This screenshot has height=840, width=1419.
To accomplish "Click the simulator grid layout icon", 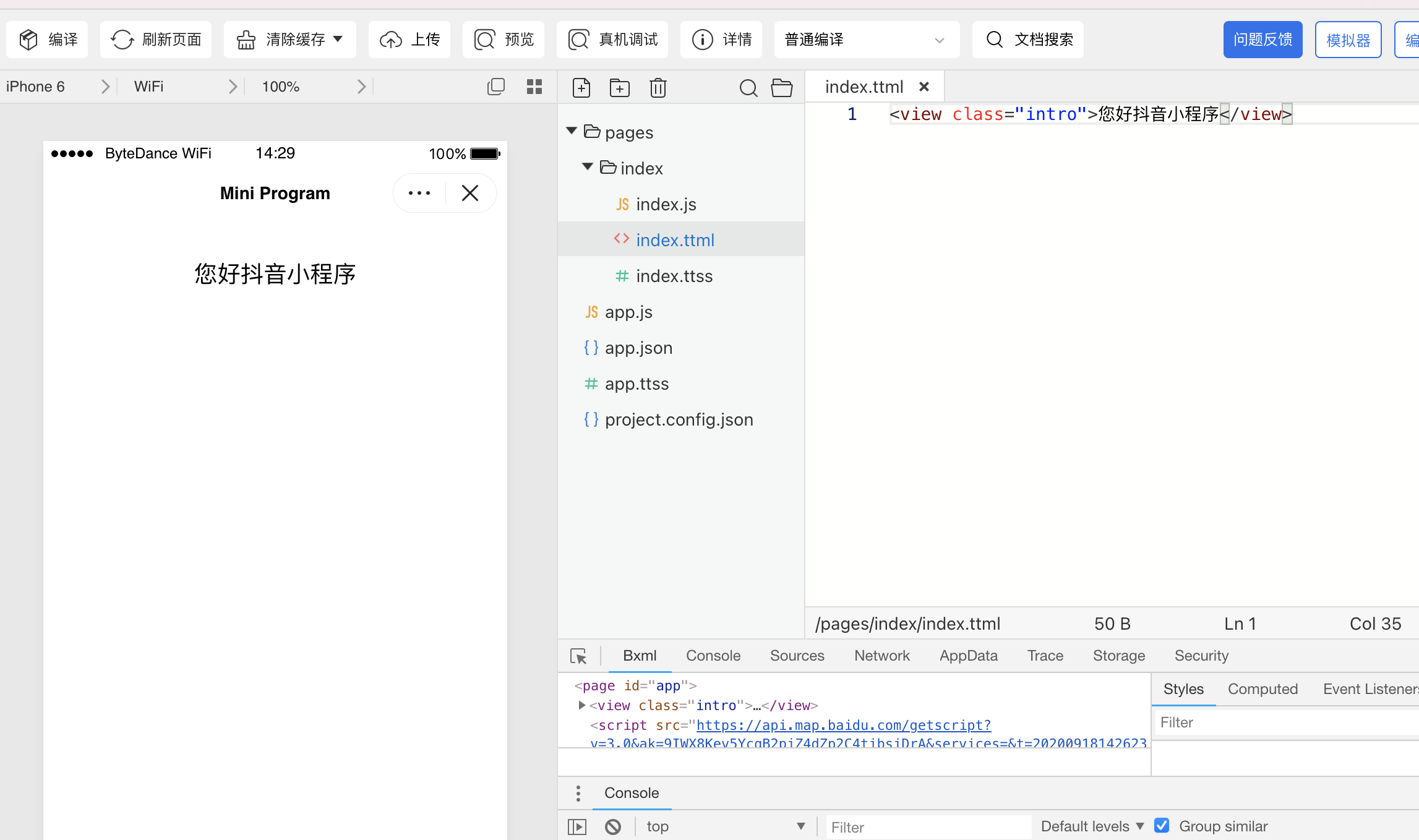I will point(534,87).
